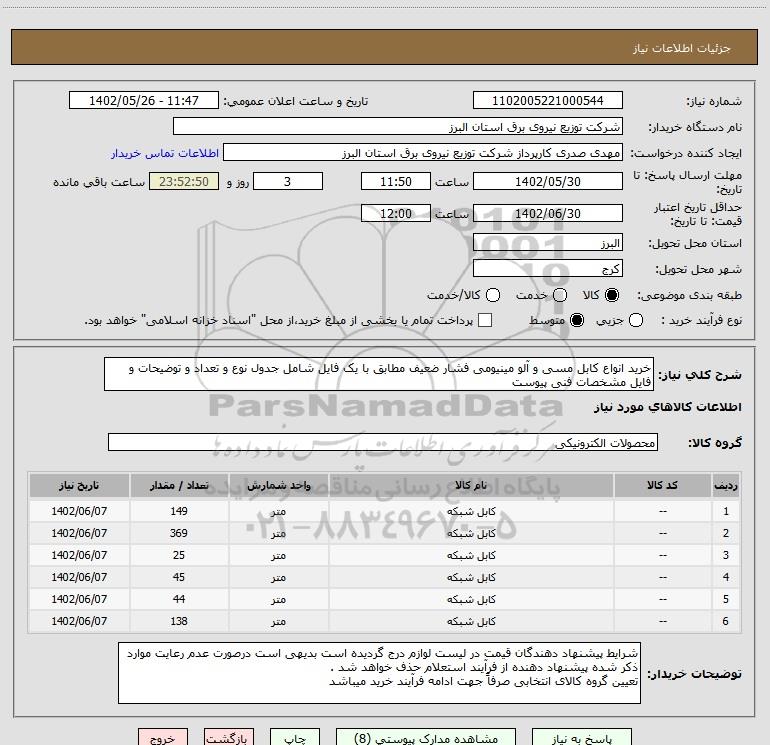Click the date 1402/06/07 in row 5

click(79, 599)
